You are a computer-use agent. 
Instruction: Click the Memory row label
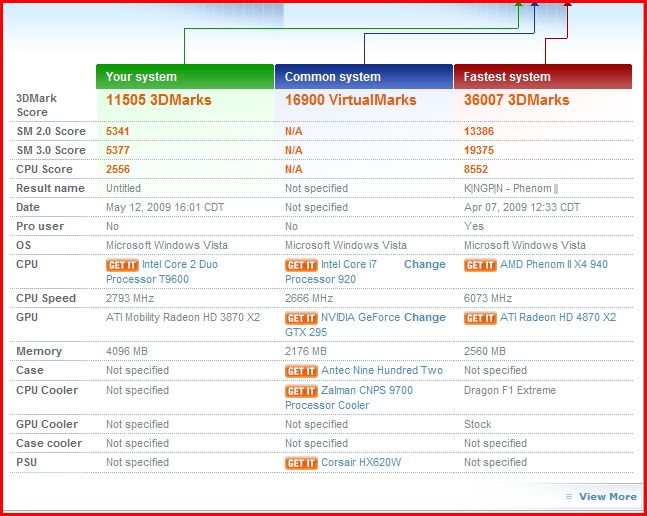pyautogui.click(x=39, y=351)
